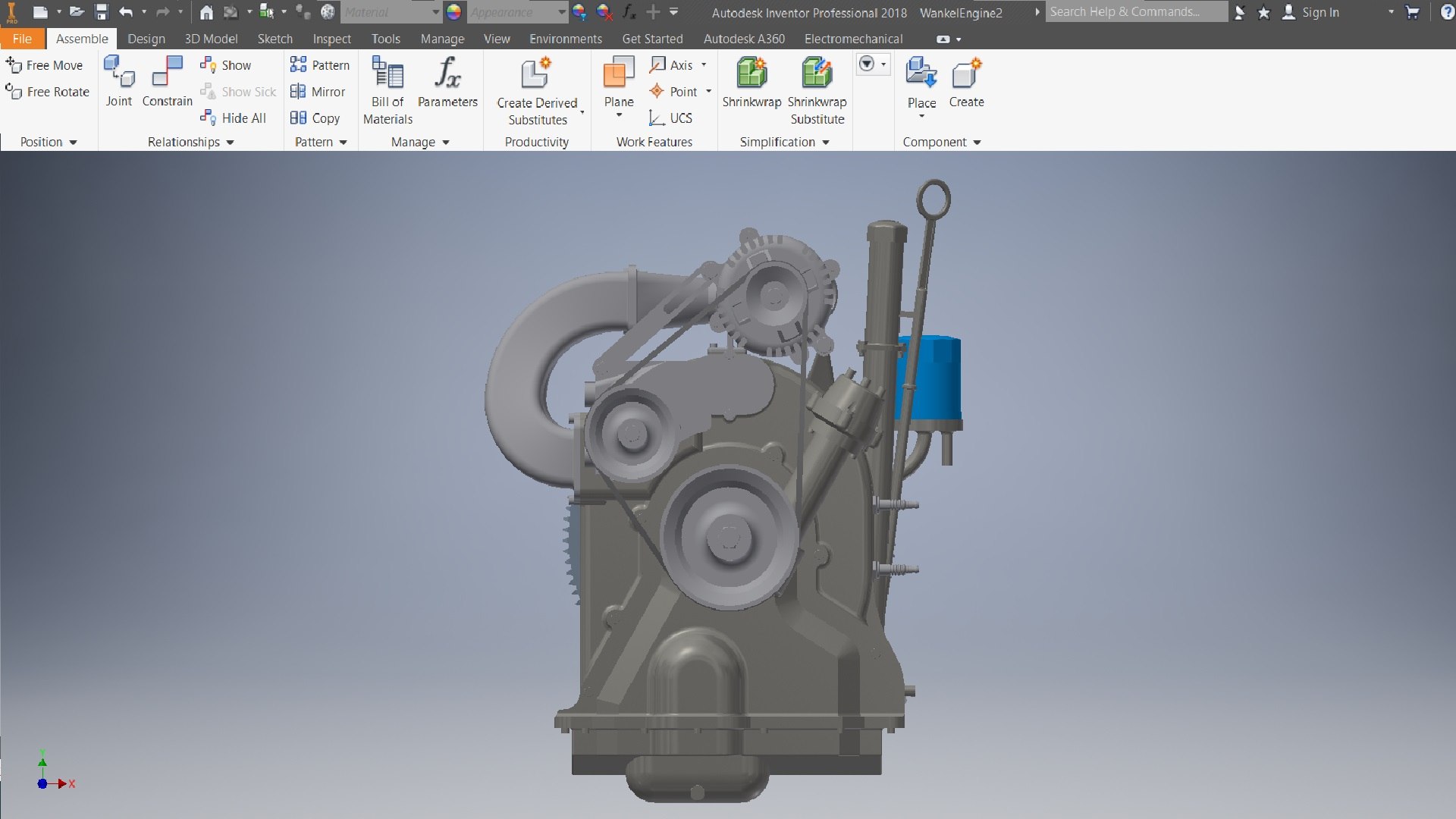Switch to the 3D Model tab
The width and height of the screenshot is (1456, 819).
point(211,39)
